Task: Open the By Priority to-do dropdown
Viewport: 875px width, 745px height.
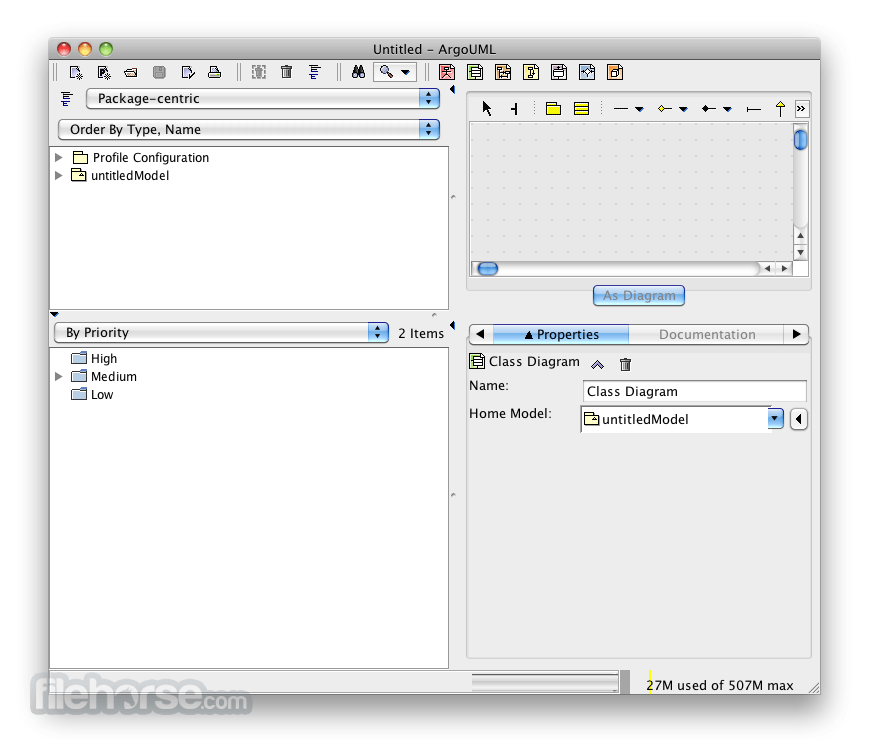Action: point(222,333)
